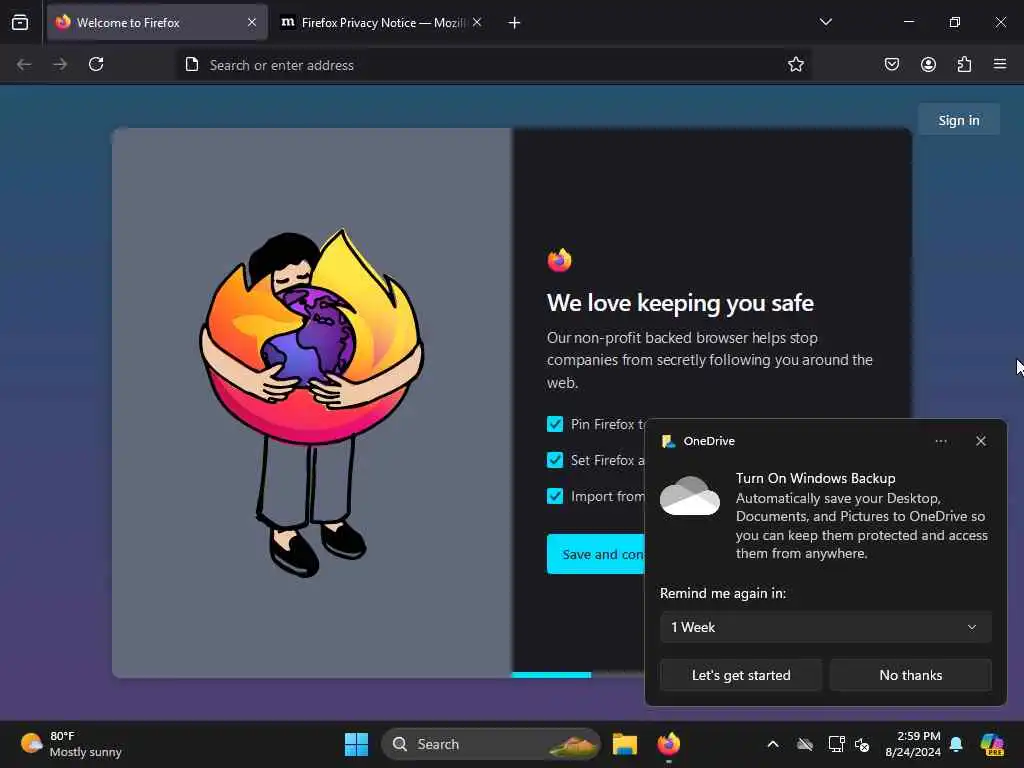1024x768 pixels.
Task: Click We love keeping you safe heading
Action: tap(680, 303)
